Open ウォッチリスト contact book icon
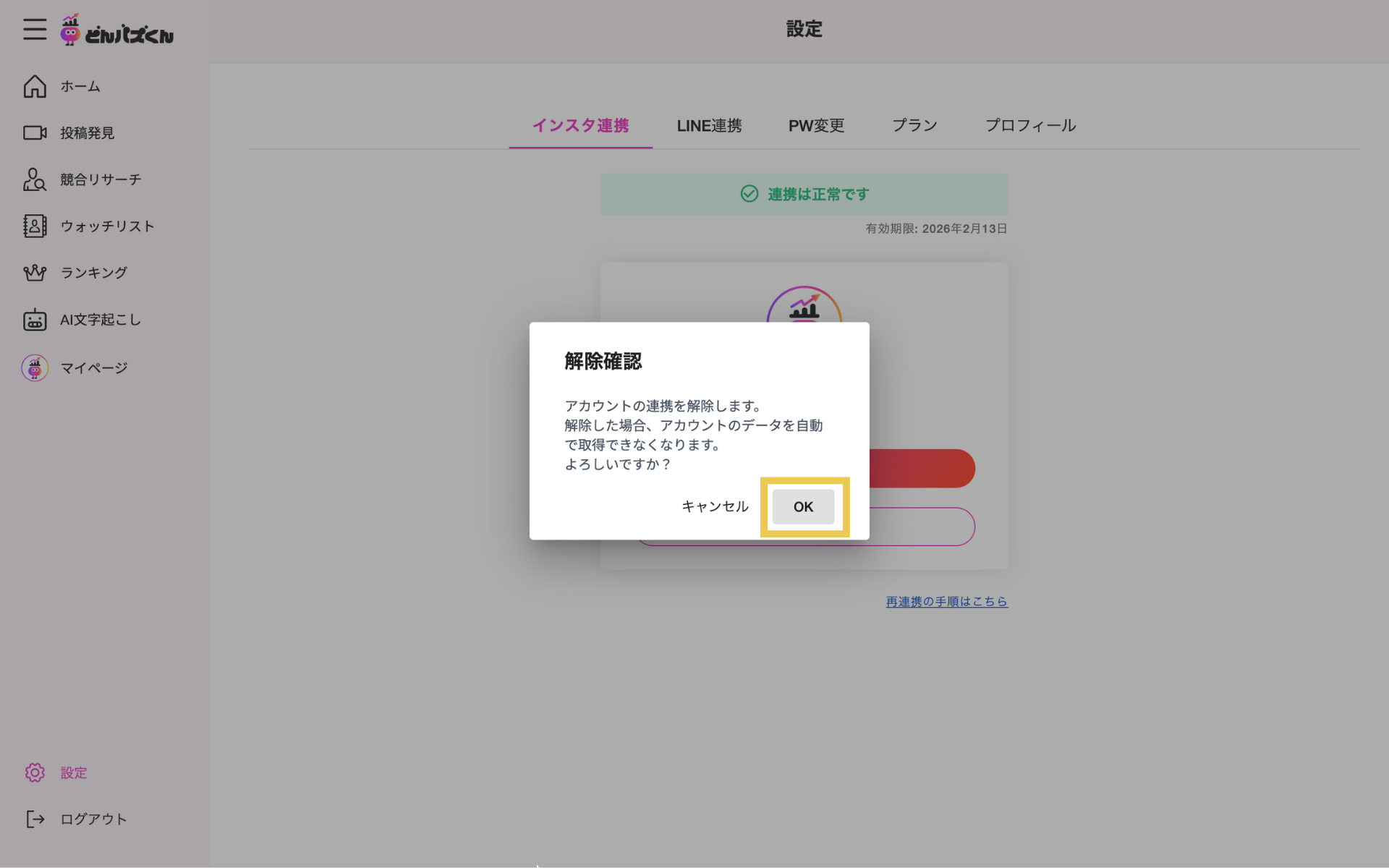Screen dimensions: 1389x868 tap(35, 226)
